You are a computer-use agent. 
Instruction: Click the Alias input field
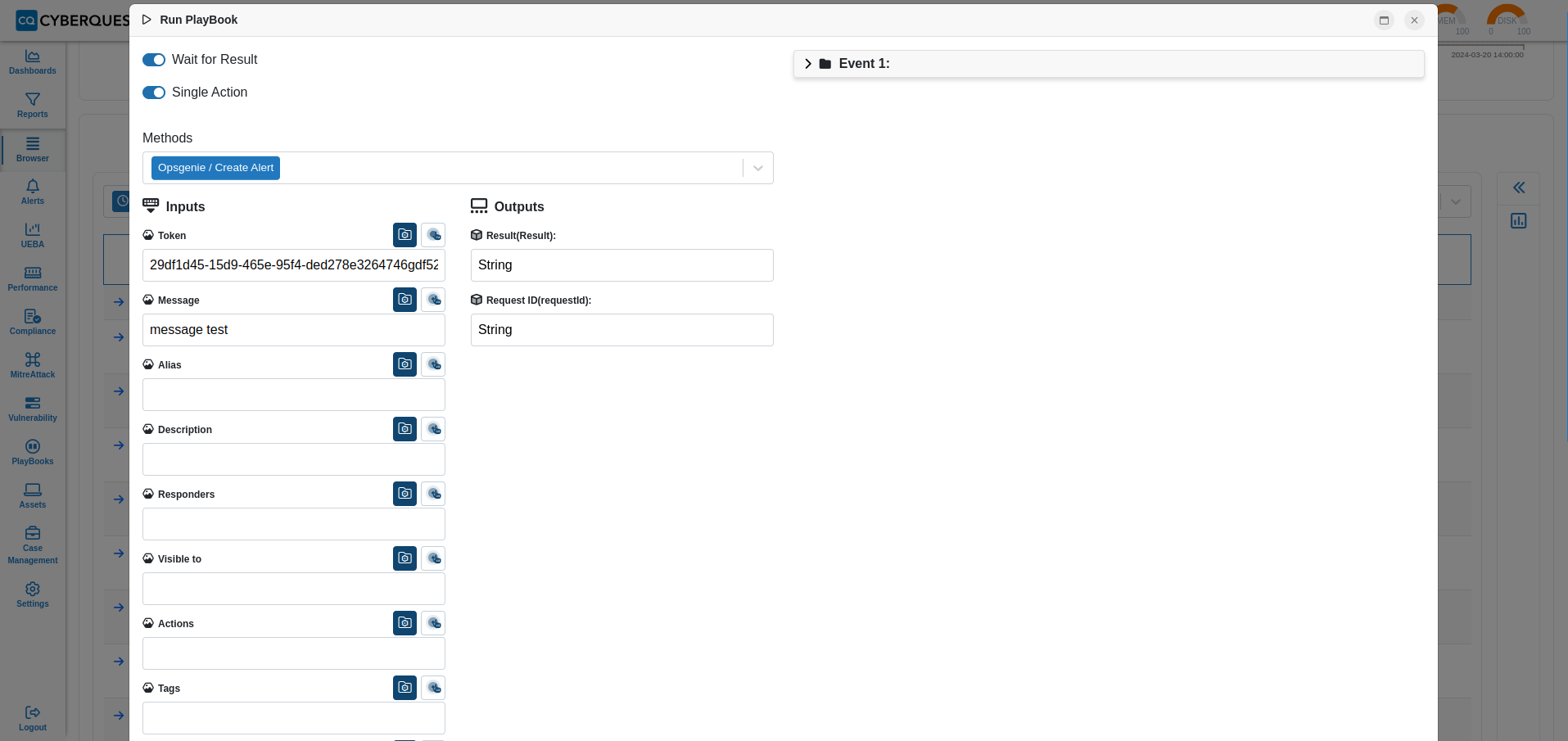(x=294, y=395)
